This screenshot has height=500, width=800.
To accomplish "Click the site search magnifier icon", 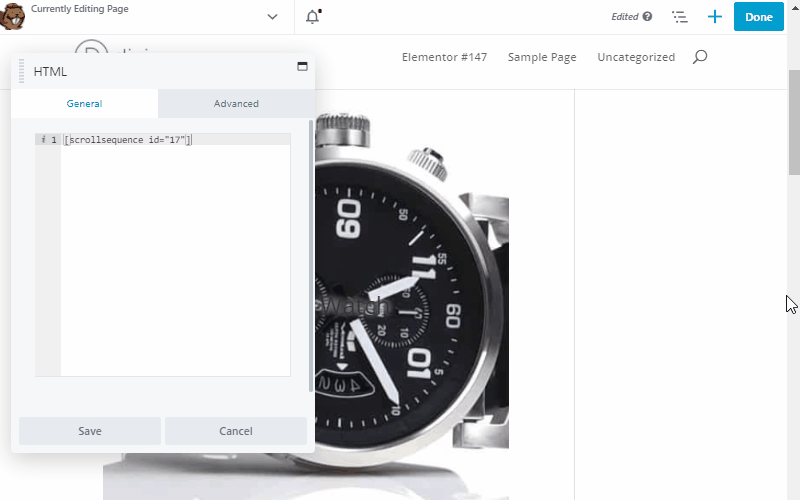I will 700,57.
